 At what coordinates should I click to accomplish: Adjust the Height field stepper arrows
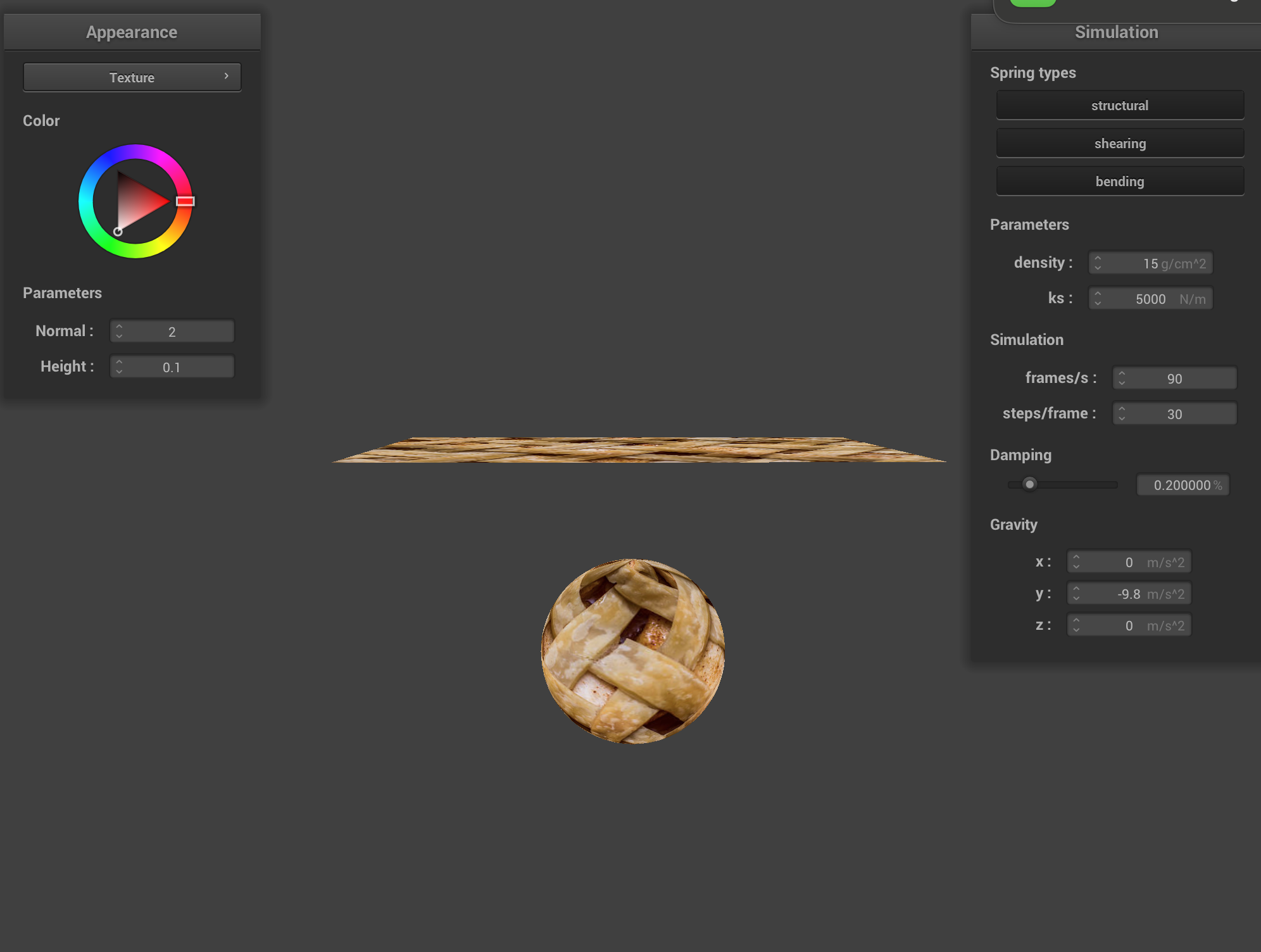tap(119, 366)
